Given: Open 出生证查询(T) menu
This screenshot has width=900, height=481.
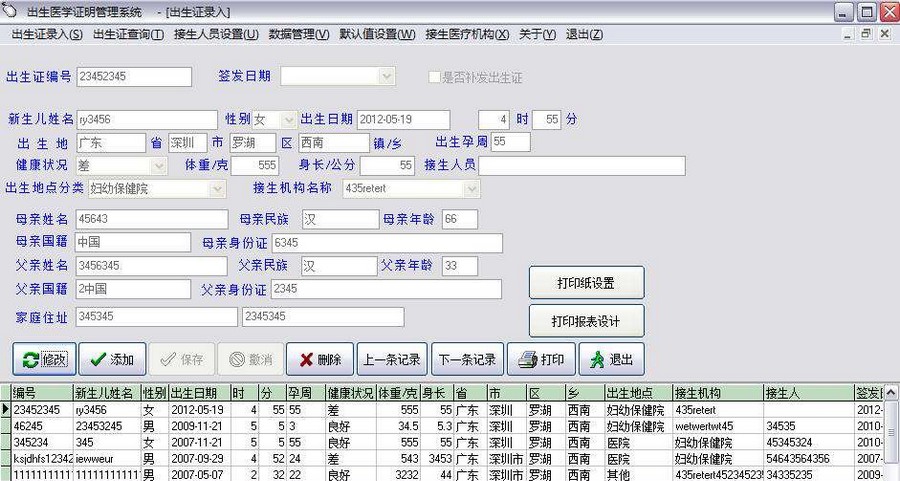Looking at the screenshot, I should pos(129,34).
